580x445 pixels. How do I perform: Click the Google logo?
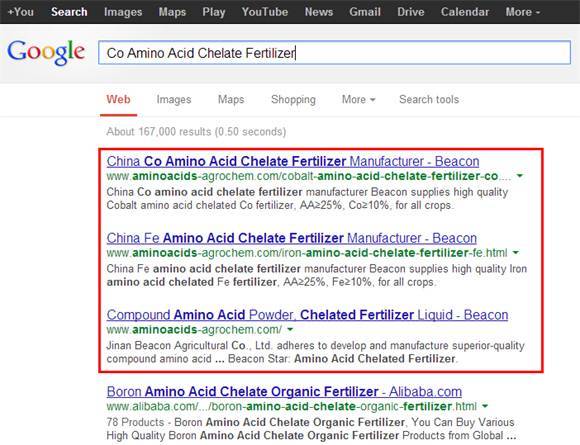46,53
